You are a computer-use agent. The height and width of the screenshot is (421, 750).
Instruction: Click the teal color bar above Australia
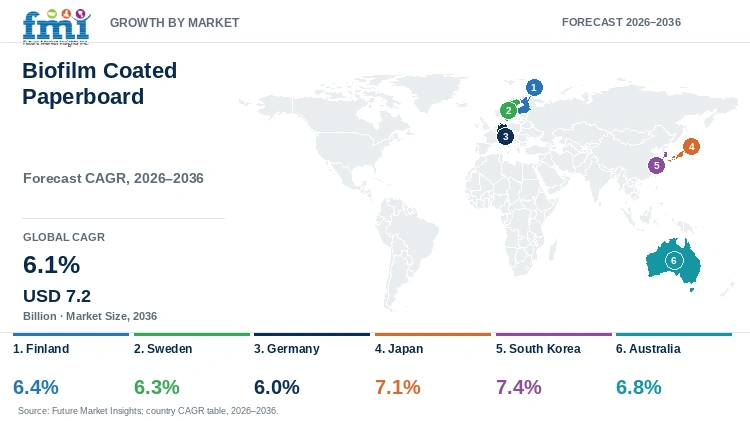pyautogui.click(x=674, y=334)
